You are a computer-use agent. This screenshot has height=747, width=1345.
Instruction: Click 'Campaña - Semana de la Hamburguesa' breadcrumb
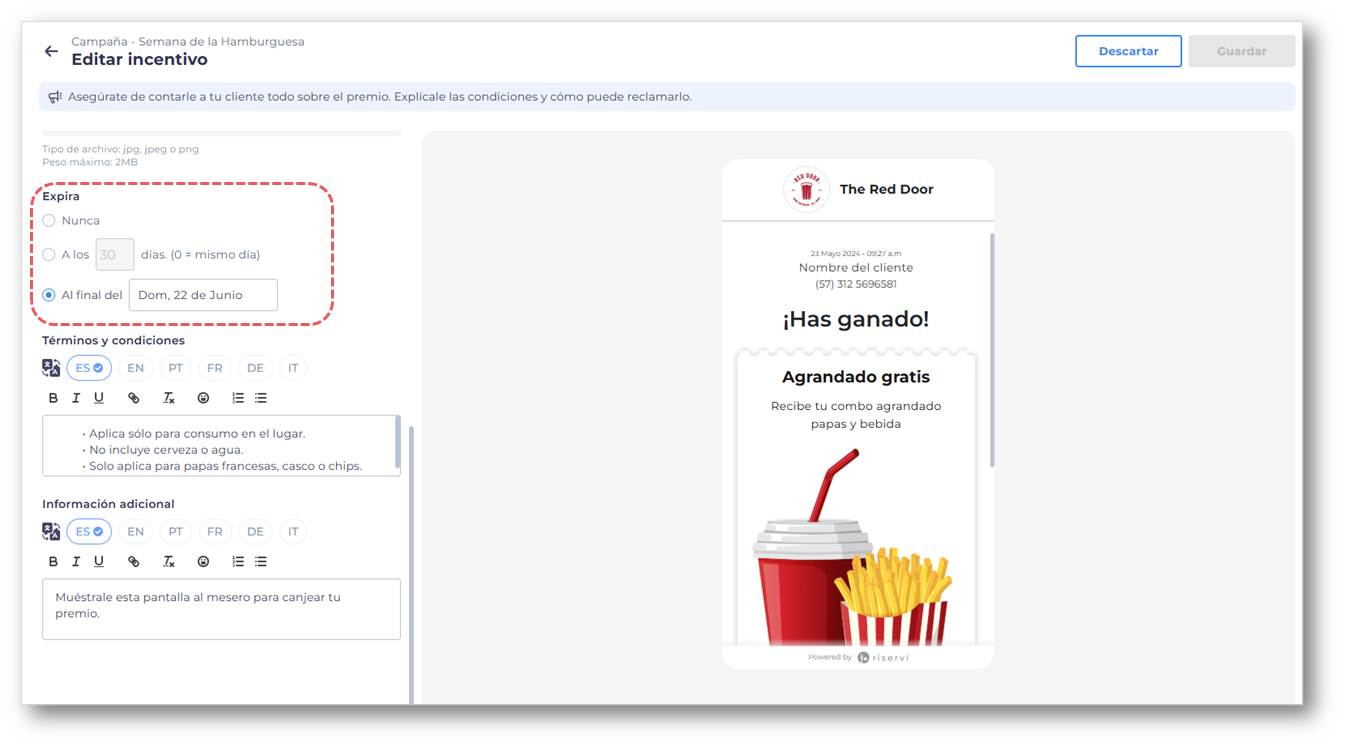tap(188, 42)
